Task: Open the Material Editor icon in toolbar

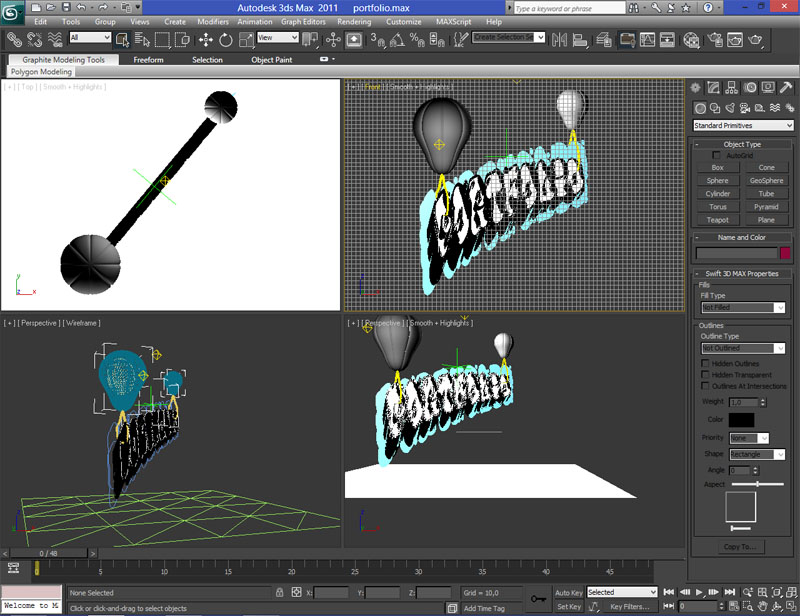Action: click(x=691, y=40)
